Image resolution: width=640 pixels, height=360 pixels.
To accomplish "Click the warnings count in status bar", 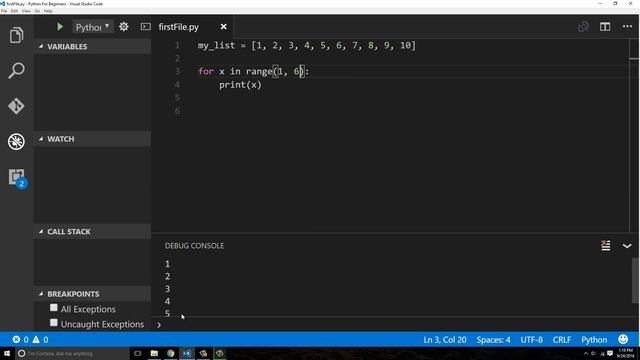I will (x=40, y=340).
